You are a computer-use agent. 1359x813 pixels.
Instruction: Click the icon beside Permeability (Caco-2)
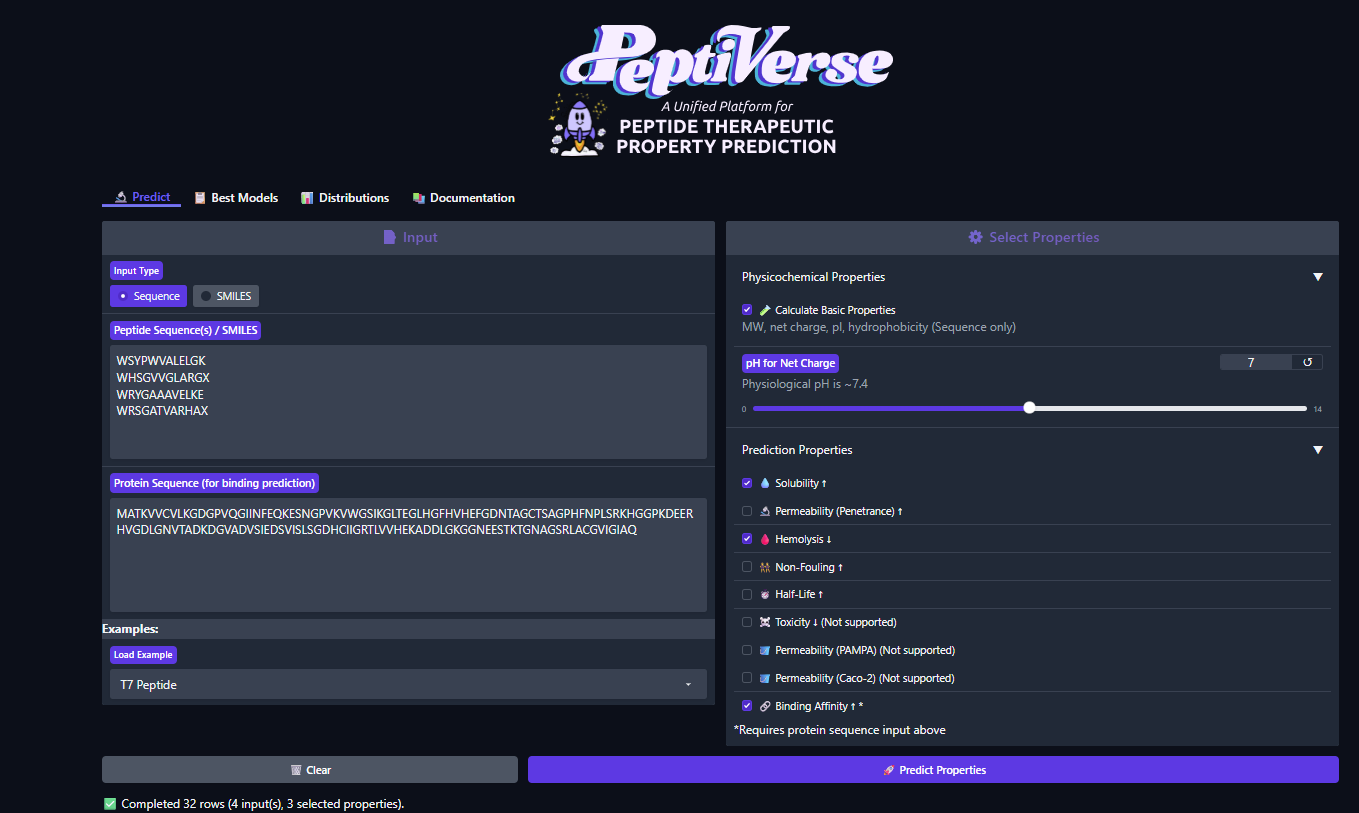(765, 678)
